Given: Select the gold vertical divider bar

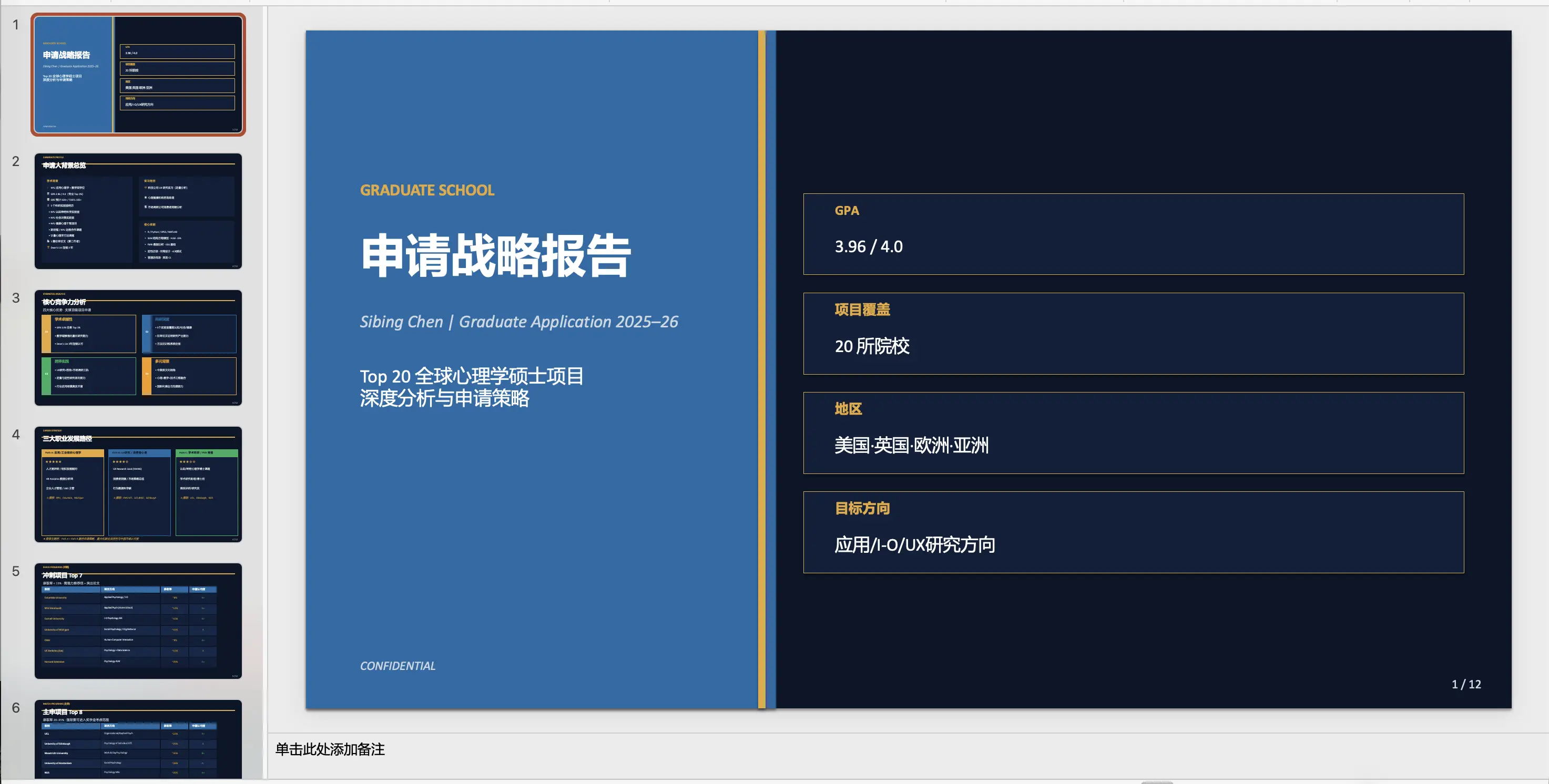Looking at the screenshot, I should pos(761,369).
